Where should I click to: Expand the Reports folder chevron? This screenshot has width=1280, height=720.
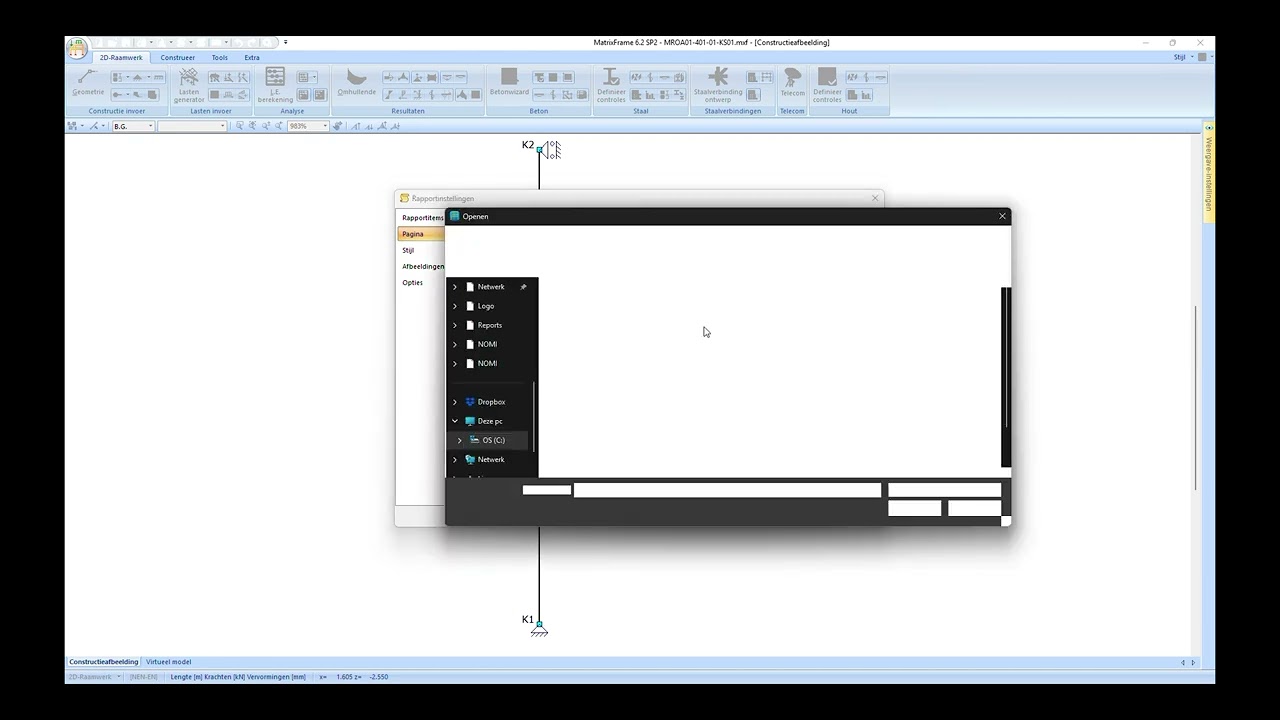(455, 325)
